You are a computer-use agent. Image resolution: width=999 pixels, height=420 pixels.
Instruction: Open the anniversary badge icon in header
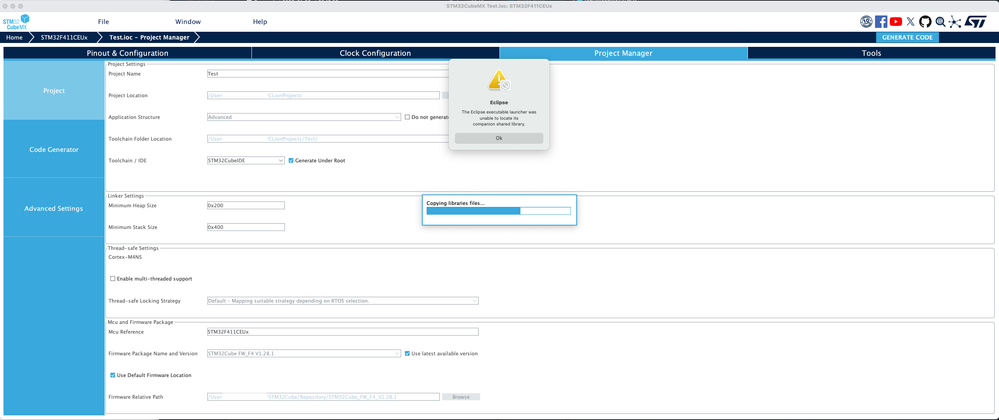(865, 22)
